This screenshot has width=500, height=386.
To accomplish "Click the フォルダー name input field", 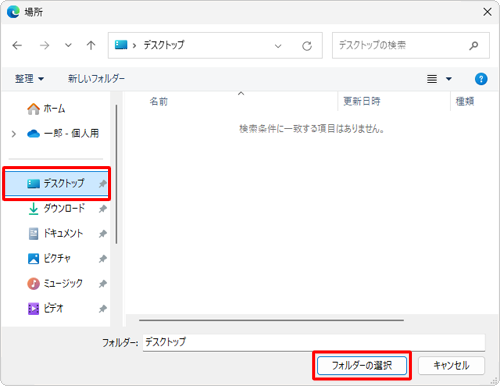I will [x=314, y=342].
